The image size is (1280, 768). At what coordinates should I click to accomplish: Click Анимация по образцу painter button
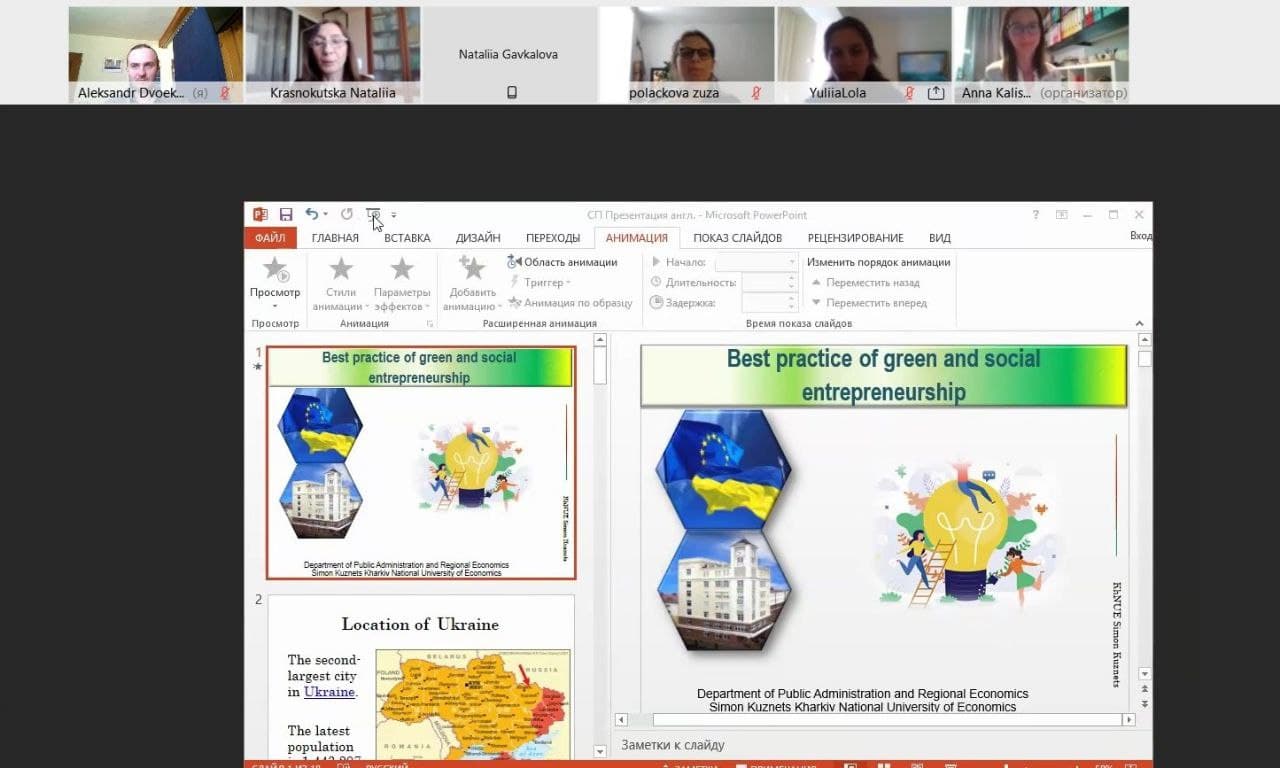click(x=571, y=303)
